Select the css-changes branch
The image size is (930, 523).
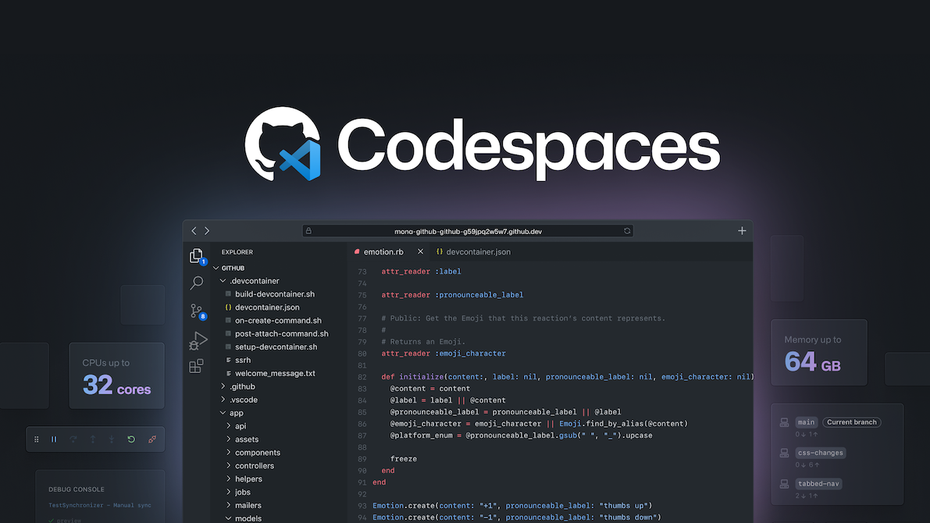(x=820, y=453)
